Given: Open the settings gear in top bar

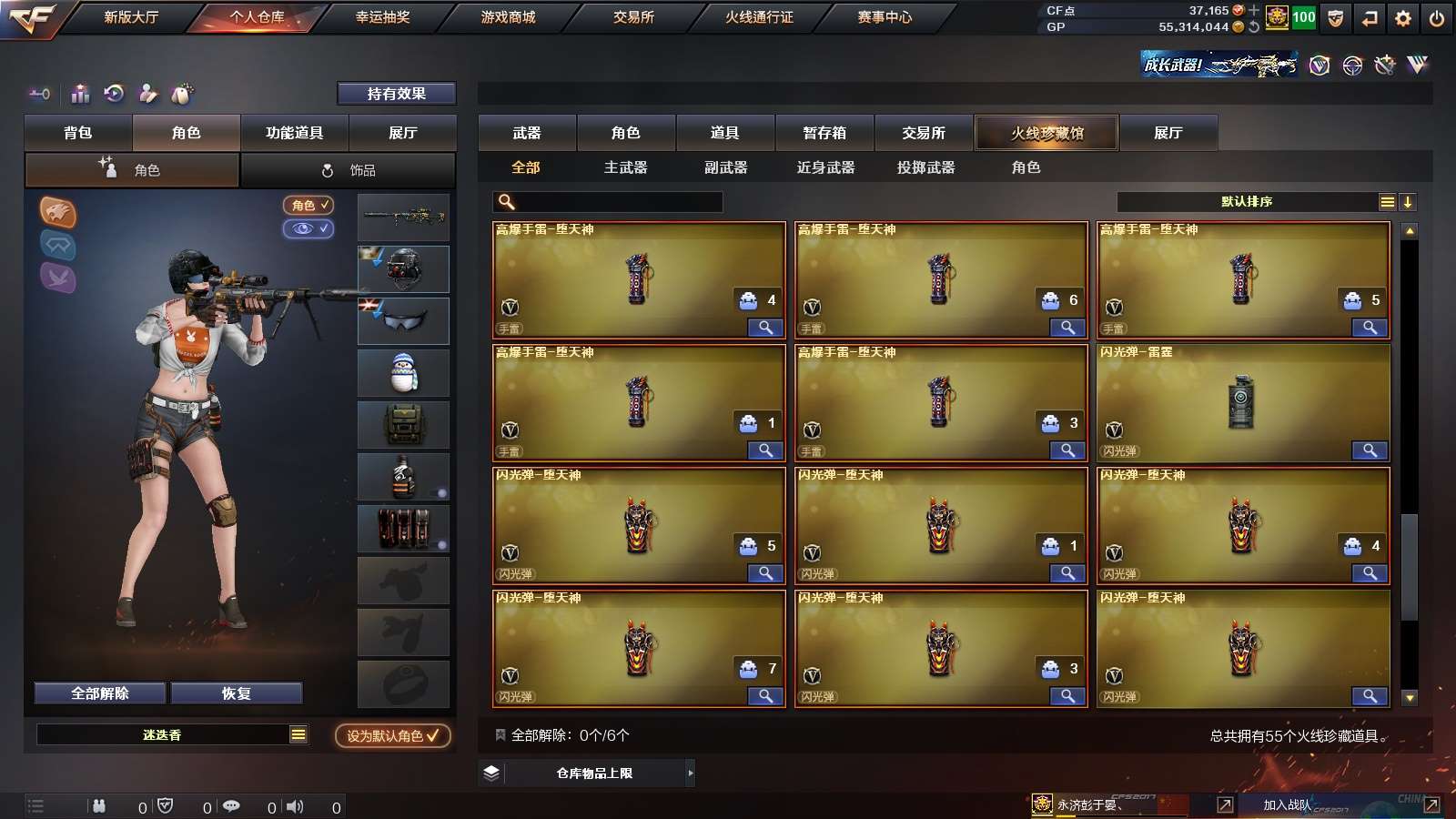Looking at the screenshot, I should (1403, 17).
